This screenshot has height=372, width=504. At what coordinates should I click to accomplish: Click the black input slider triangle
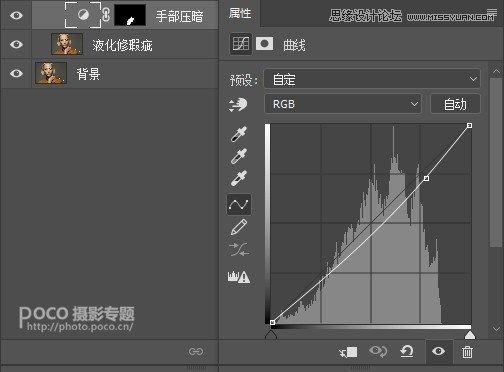point(271,335)
